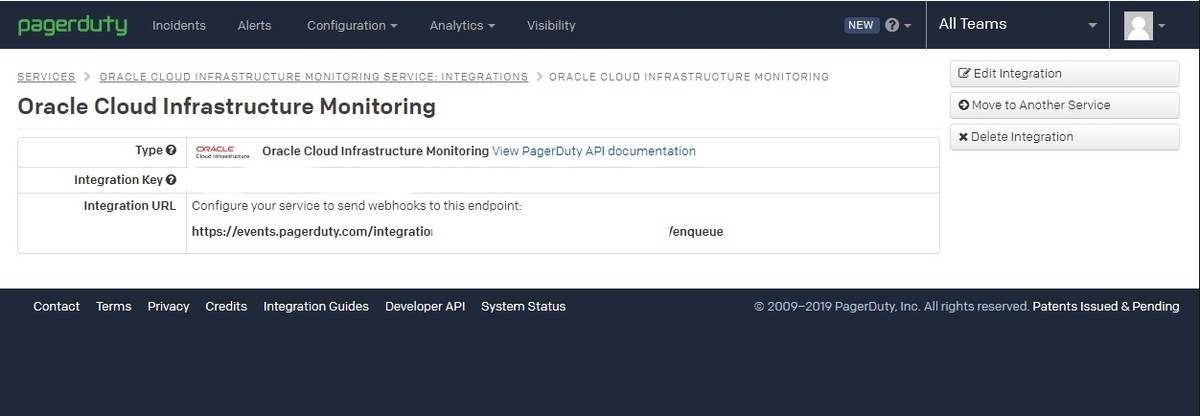The image size is (1200, 416).
Task: Click the Delete Integration button
Action: click(1064, 137)
